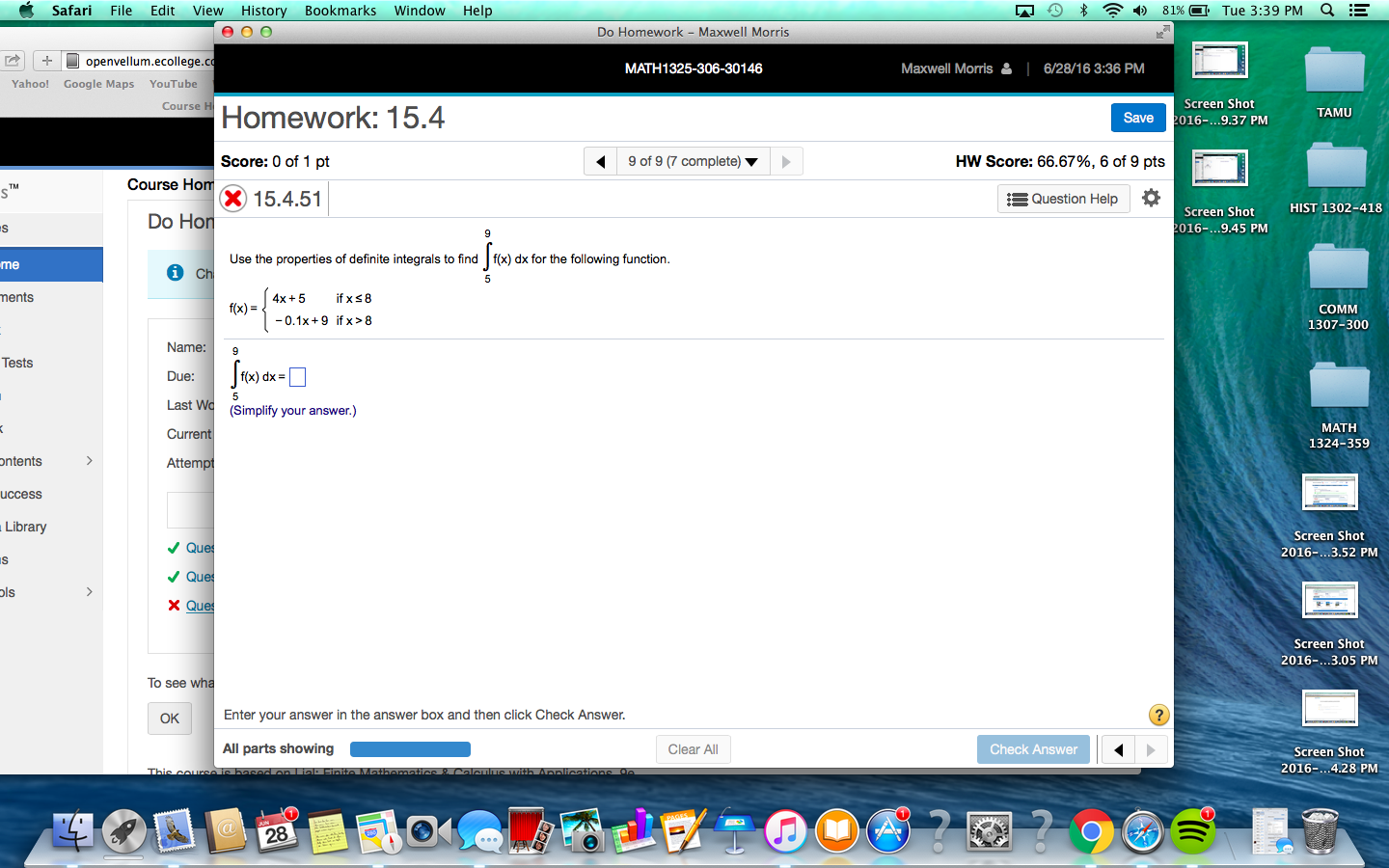Launch Google Chrome from the Dock

click(1091, 829)
